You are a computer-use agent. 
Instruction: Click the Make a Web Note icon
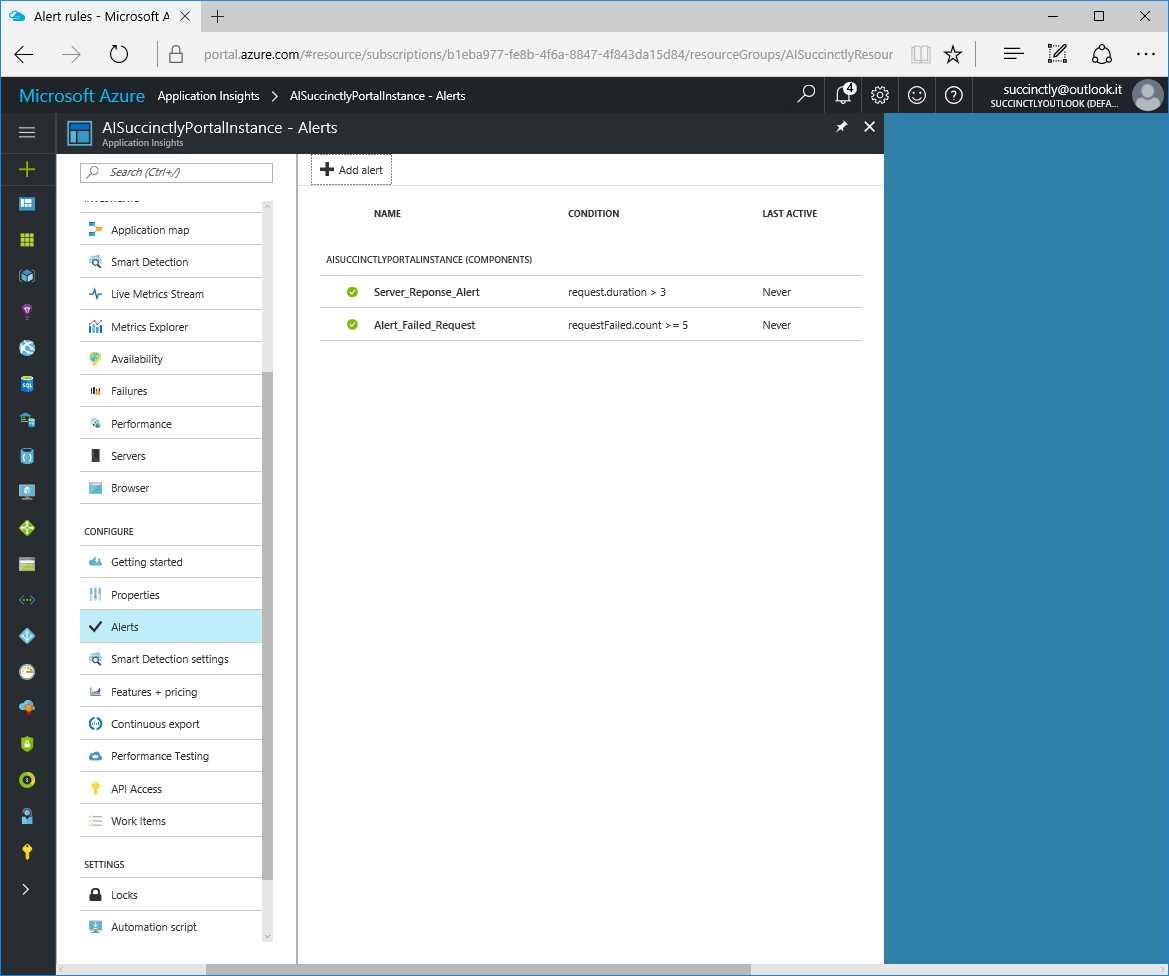1057,54
